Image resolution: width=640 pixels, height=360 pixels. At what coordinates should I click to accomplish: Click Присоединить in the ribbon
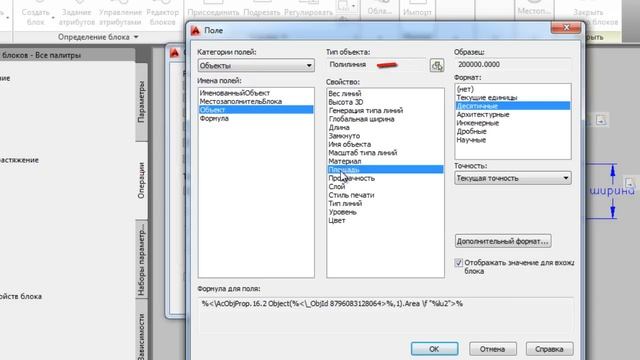(213, 11)
